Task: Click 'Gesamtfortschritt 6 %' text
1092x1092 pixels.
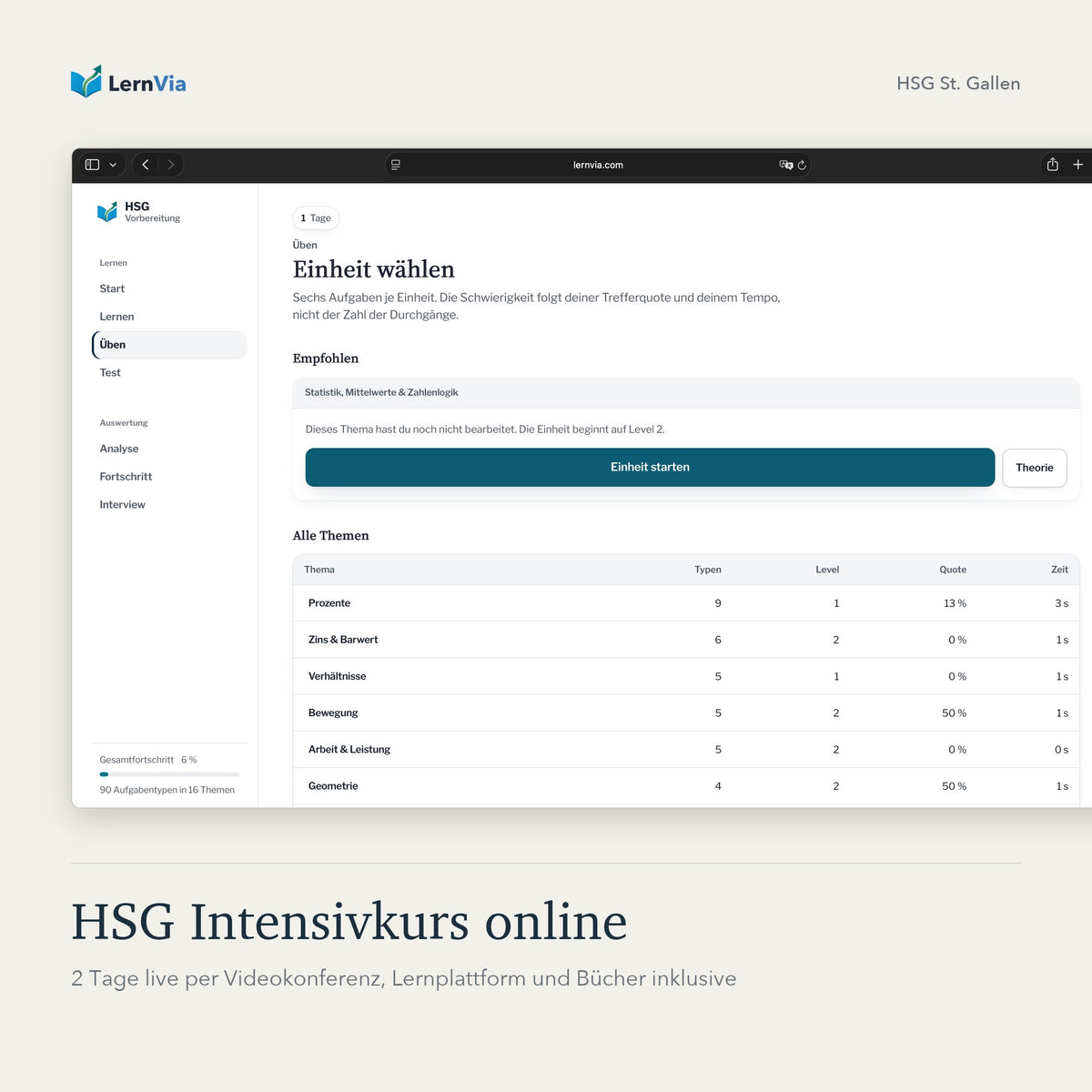Action: [148, 760]
